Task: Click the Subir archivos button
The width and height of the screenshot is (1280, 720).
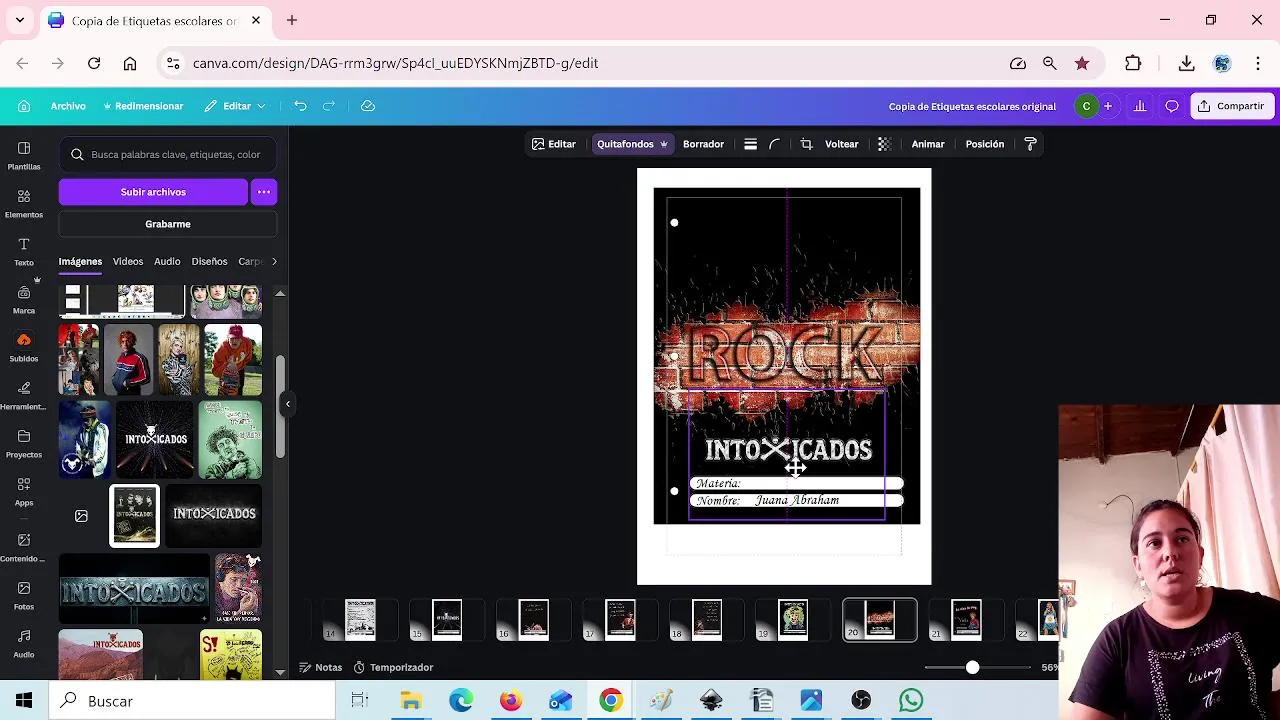Action: pyautogui.click(x=153, y=192)
